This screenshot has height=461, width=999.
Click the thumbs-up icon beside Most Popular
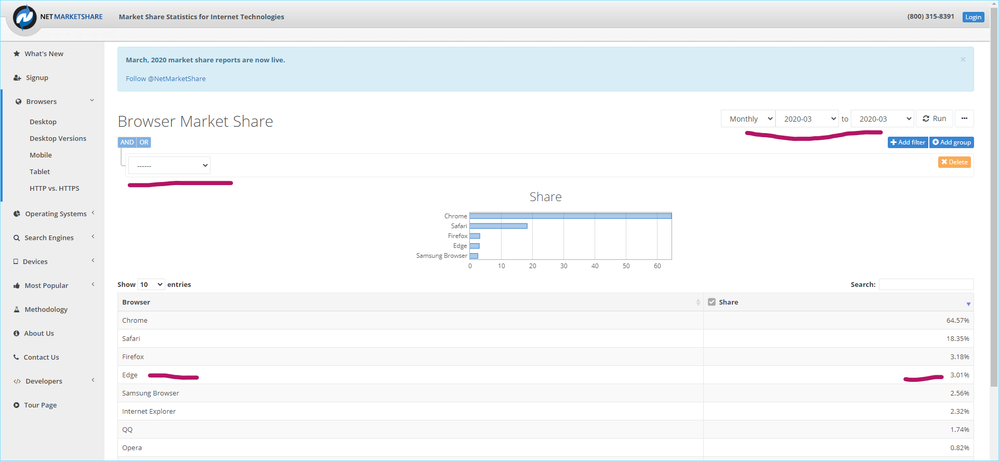[17, 286]
